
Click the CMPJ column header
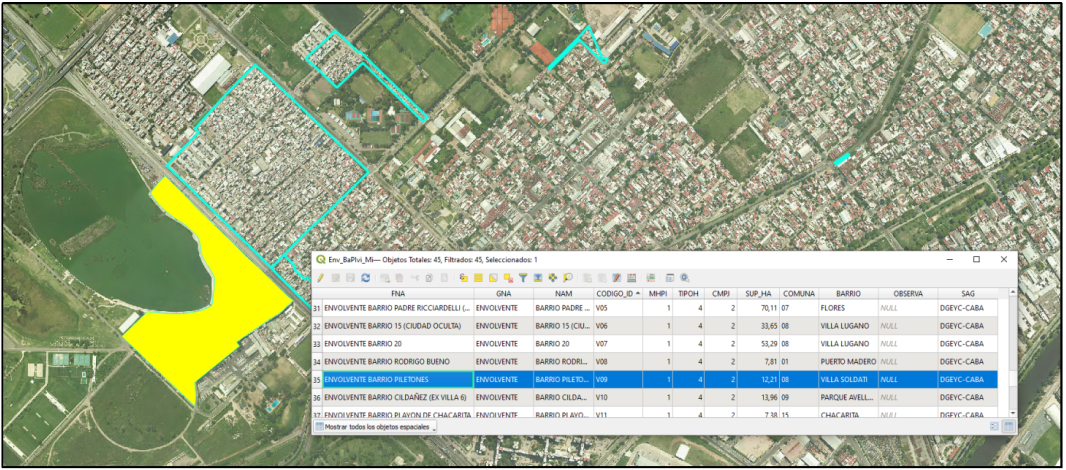point(720,294)
